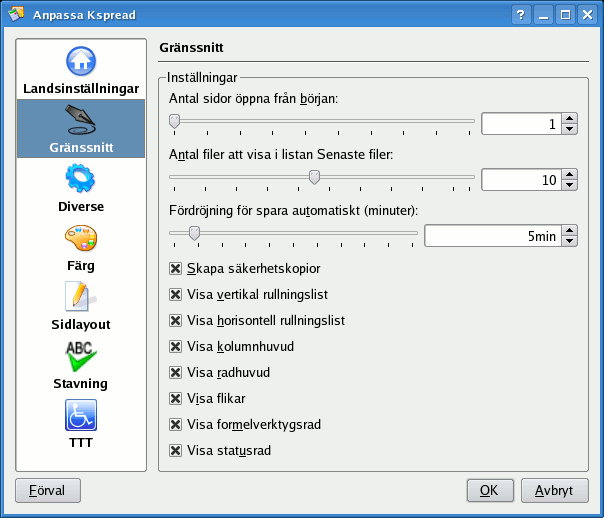Image resolution: width=604 pixels, height=518 pixels.
Task: Uncheck Visa formelverktygsrad option
Action: coord(176,424)
